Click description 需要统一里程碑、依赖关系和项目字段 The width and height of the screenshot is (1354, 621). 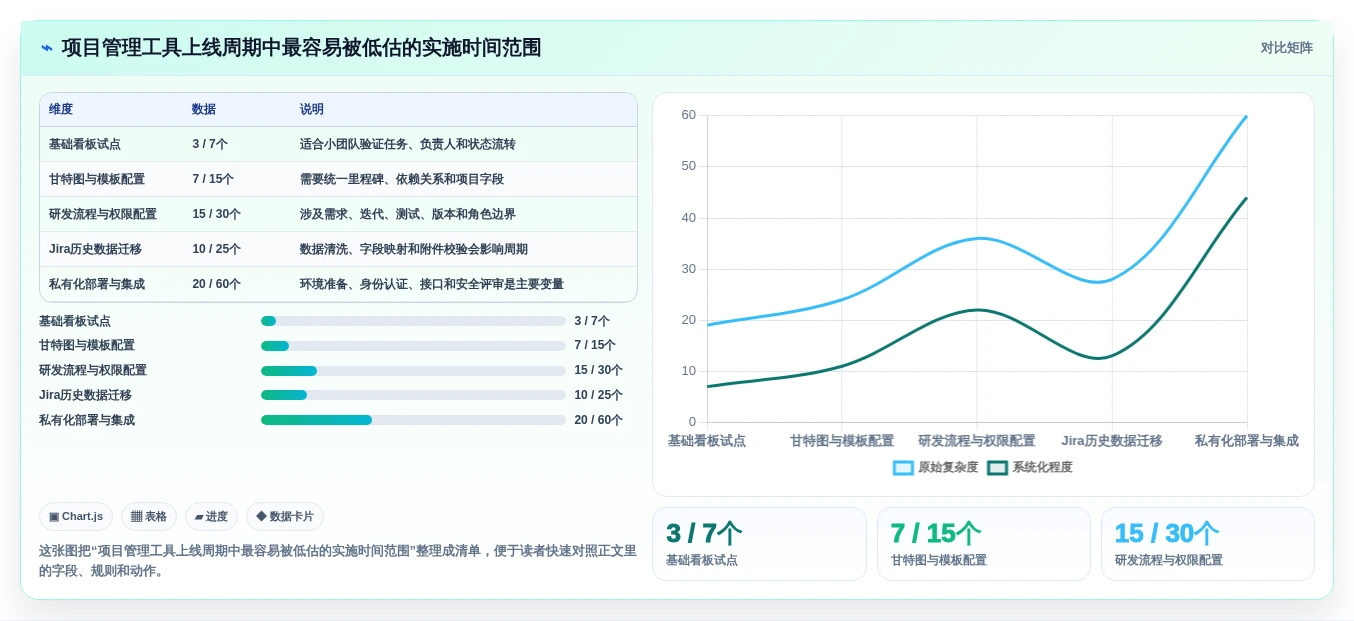[402, 179]
